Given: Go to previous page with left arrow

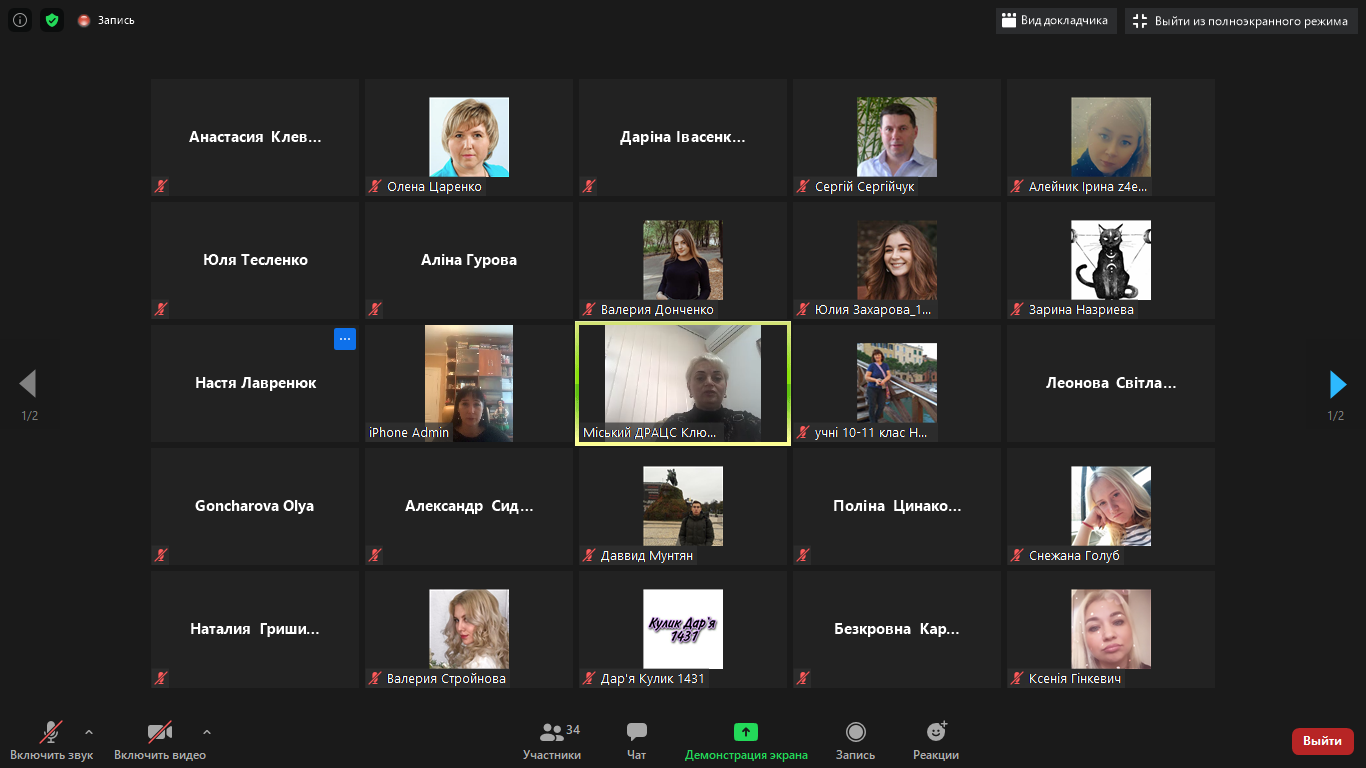Looking at the screenshot, I should pos(28,384).
